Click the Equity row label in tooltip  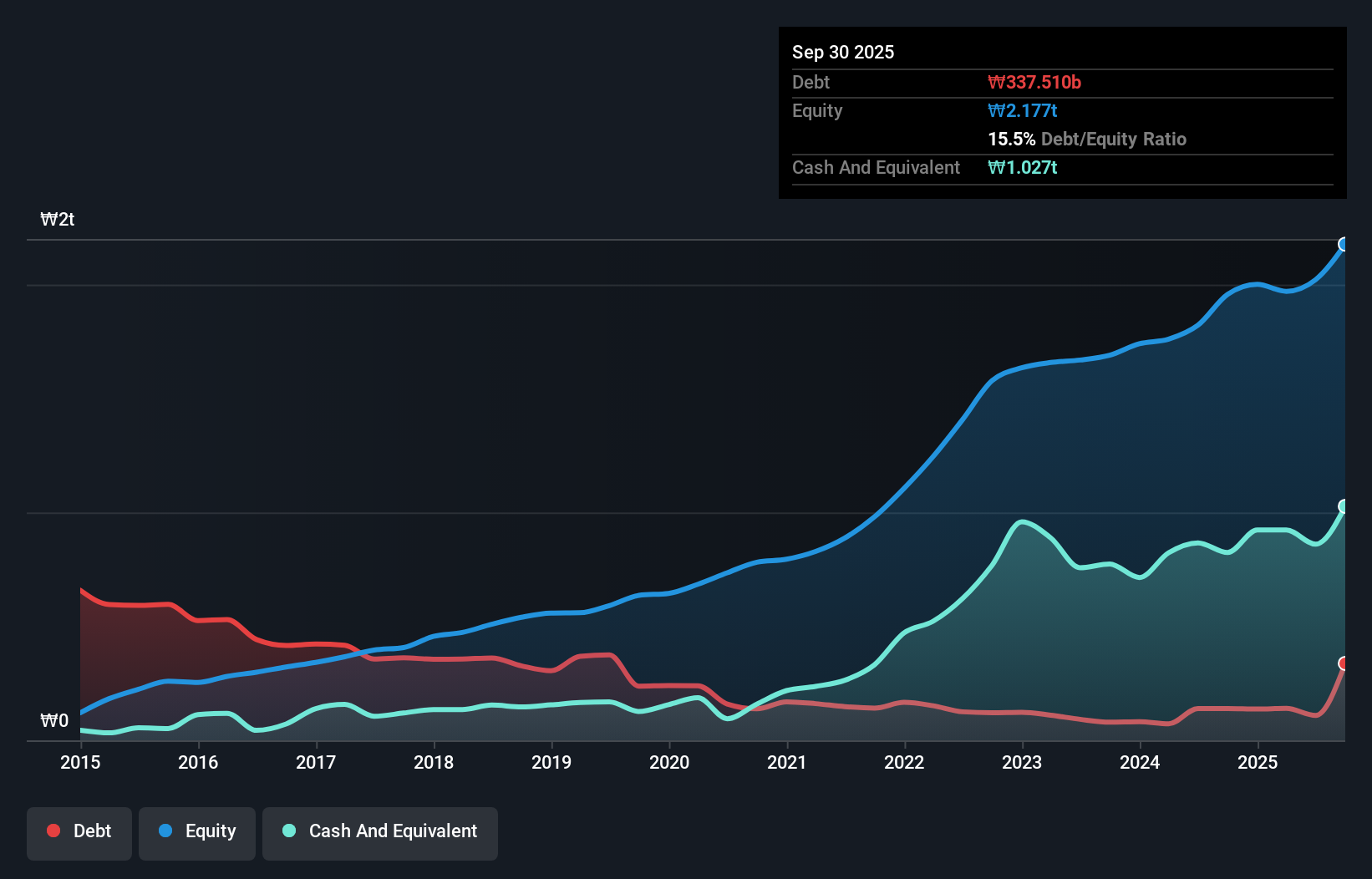(817, 110)
